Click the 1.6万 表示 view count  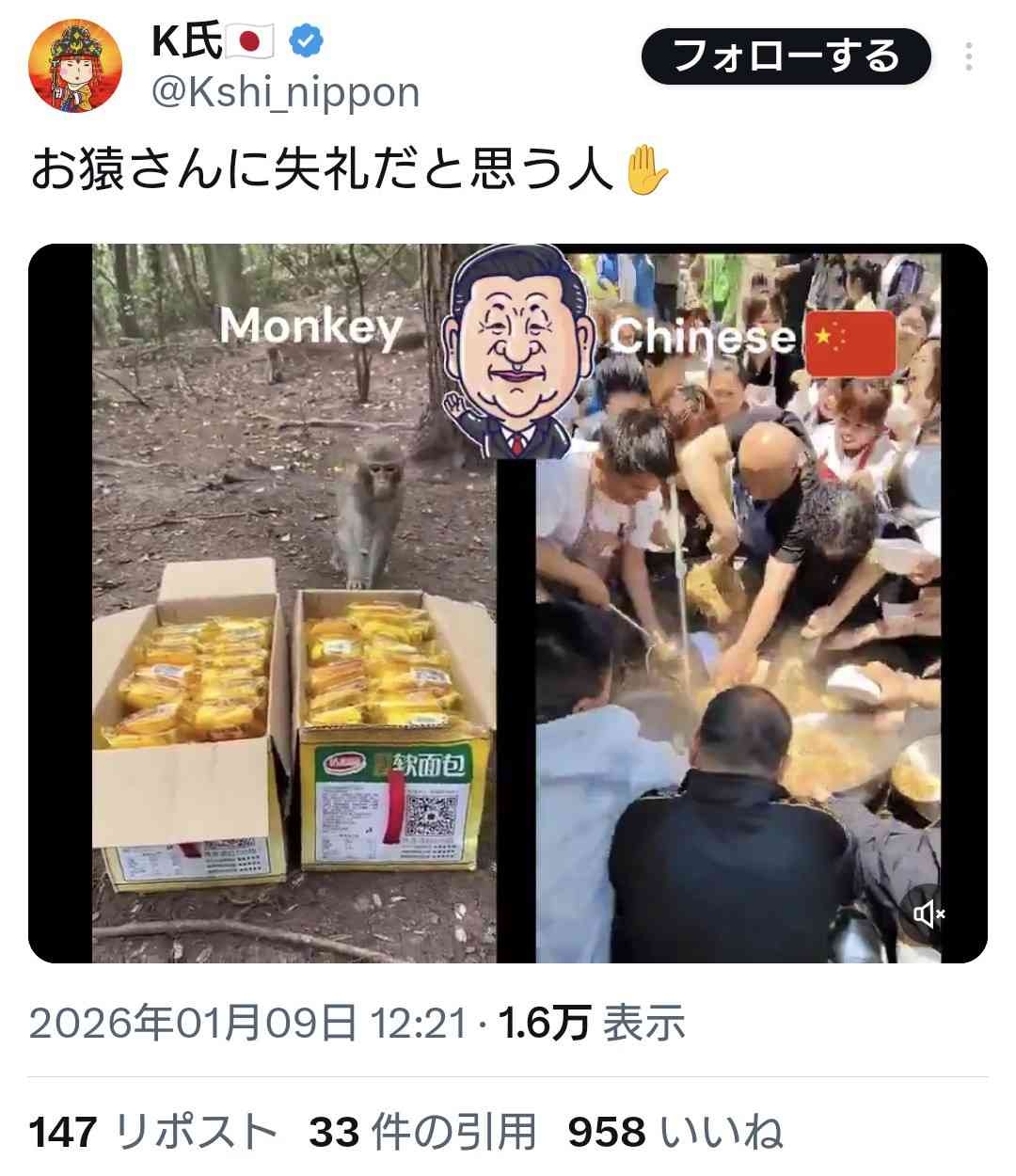coord(592,1023)
